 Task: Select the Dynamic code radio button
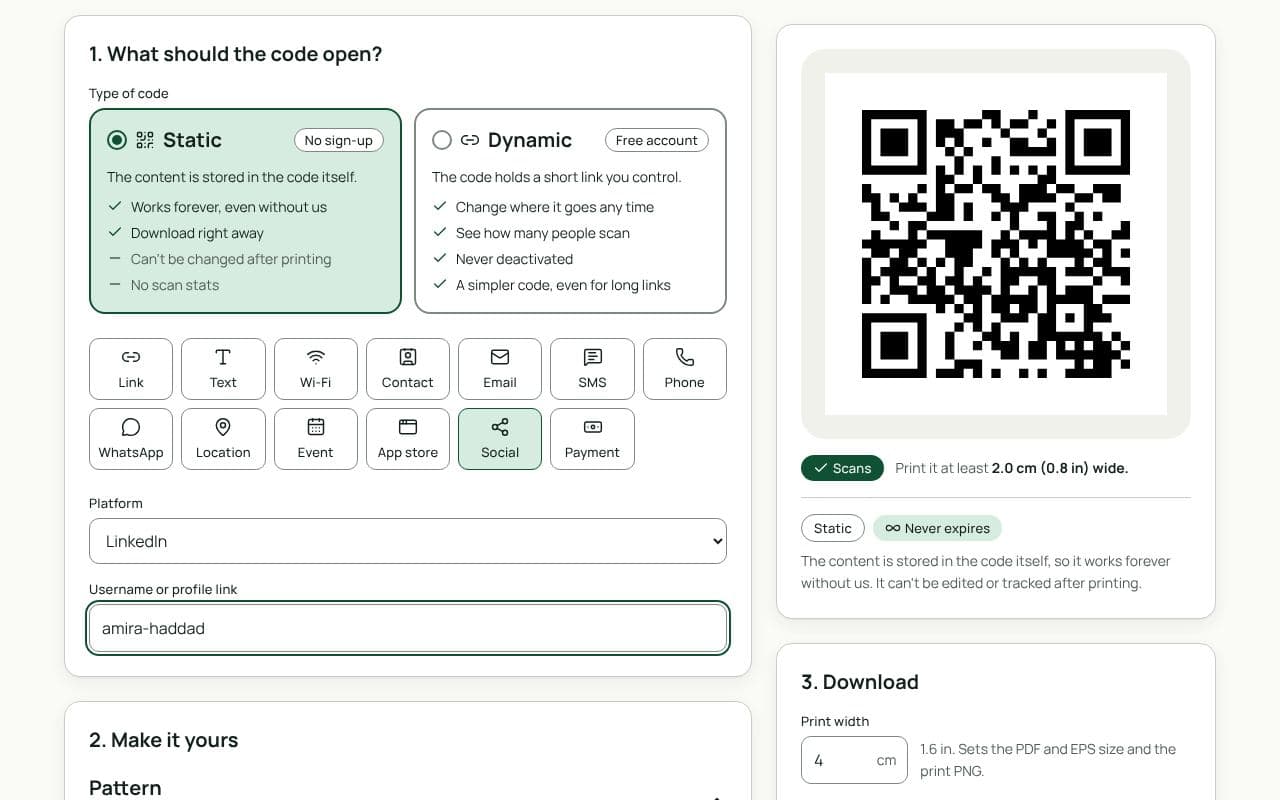(x=442, y=140)
